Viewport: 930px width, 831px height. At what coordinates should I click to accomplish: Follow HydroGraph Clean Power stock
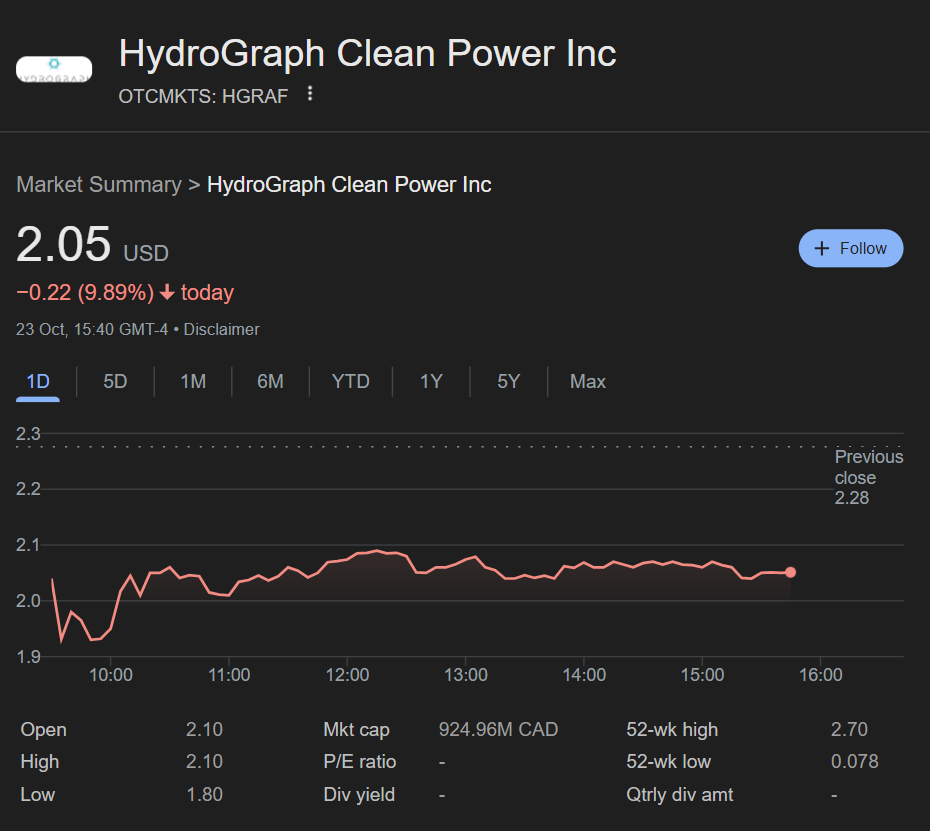coord(851,248)
